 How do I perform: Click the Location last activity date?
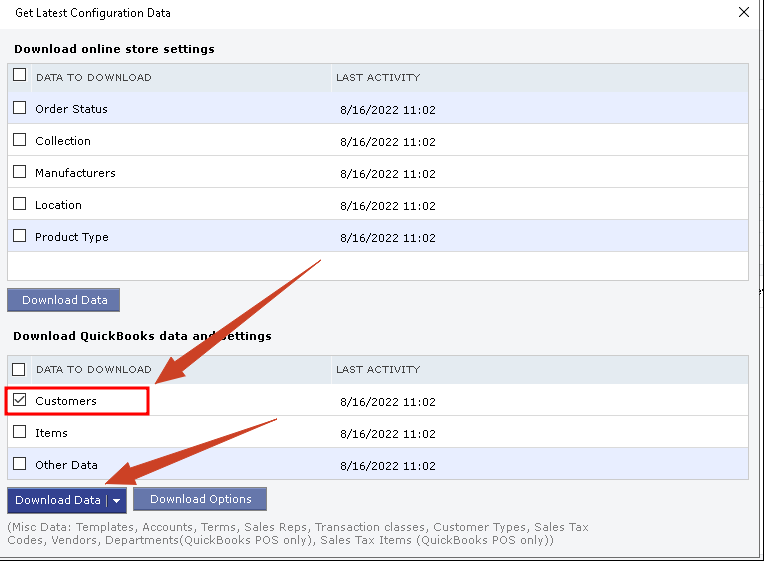pyautogui.click(x=388, y=206)
